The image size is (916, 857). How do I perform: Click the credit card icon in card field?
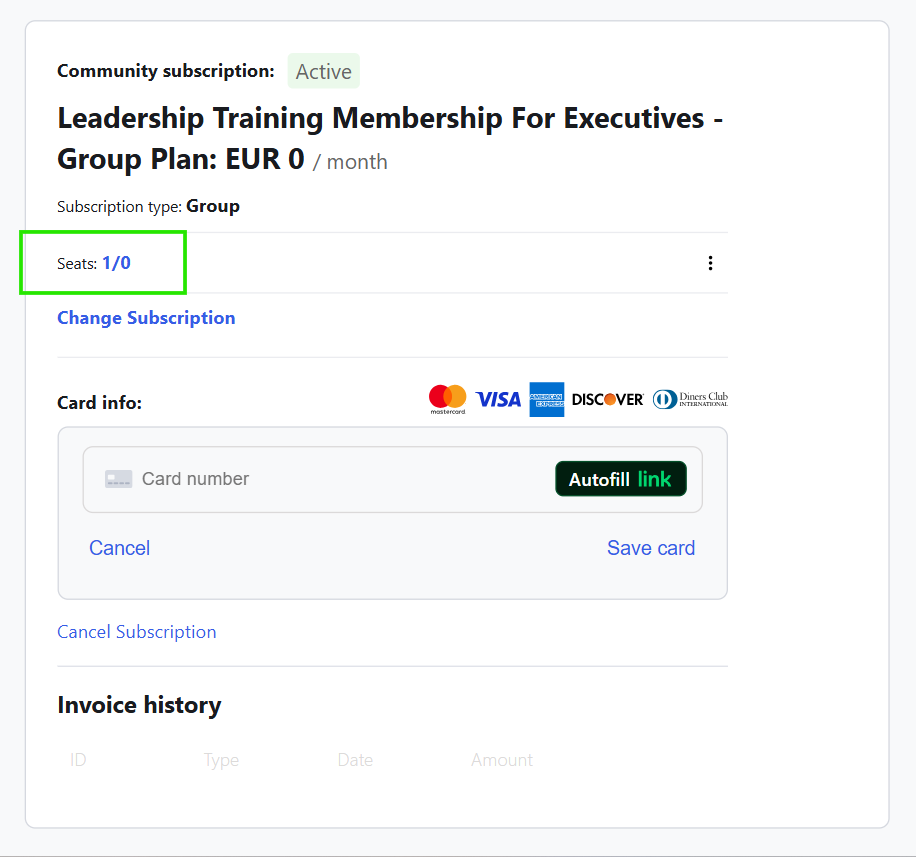[118, 479]
